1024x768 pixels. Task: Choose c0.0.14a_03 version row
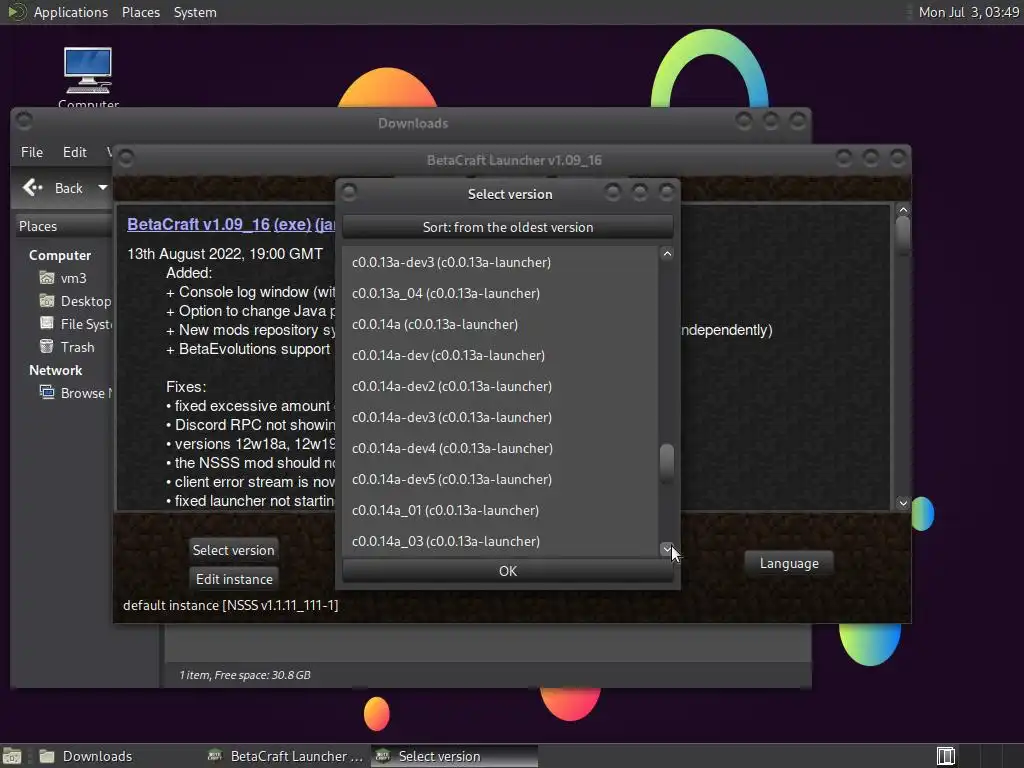click(500, 541)
